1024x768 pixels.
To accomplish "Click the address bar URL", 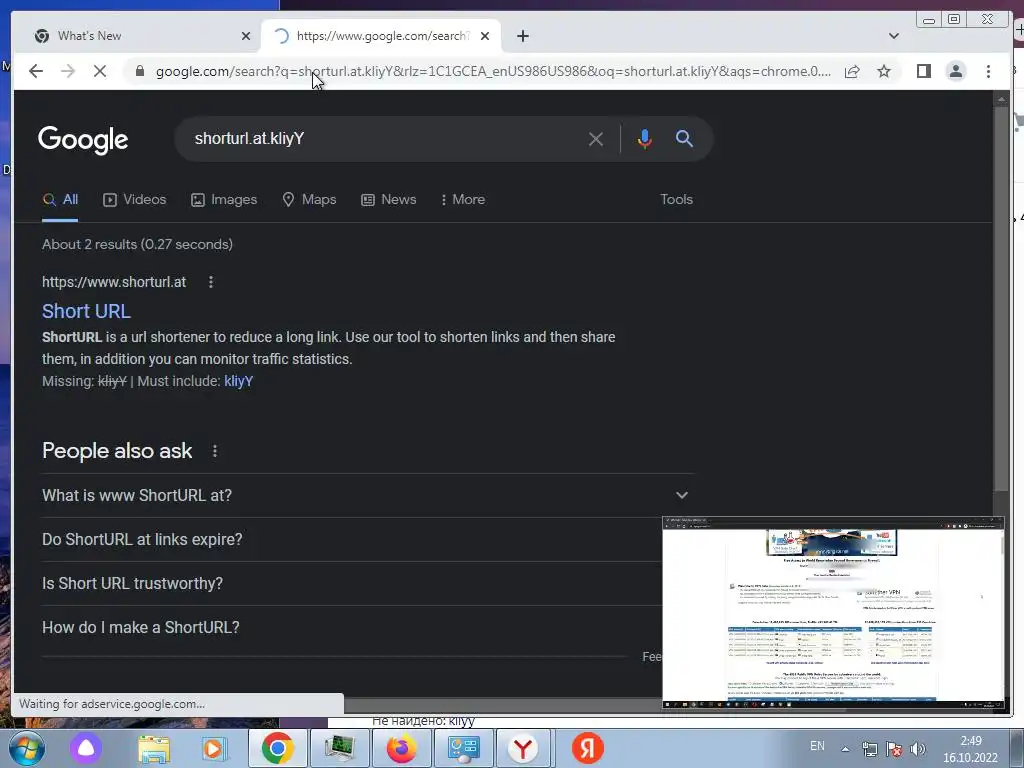I will (493, 71).
